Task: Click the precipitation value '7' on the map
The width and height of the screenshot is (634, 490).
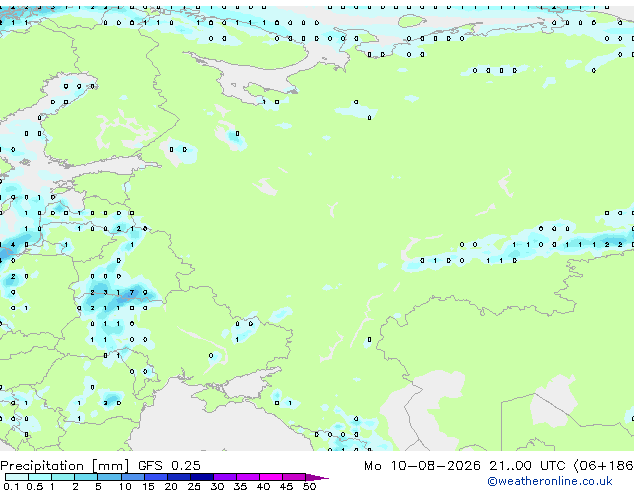Action: pos(132,292)
